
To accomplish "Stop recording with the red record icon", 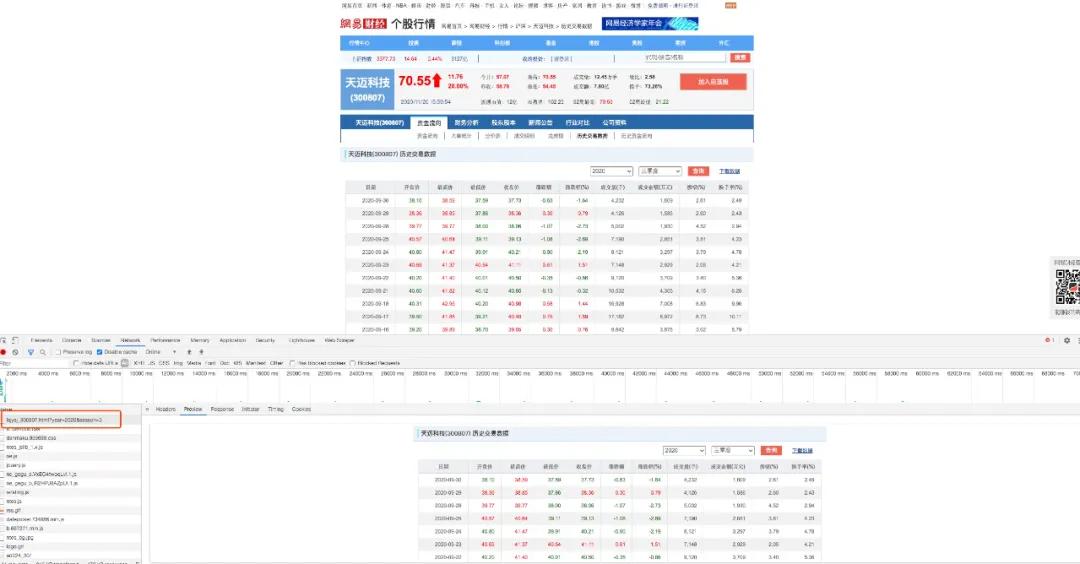I will click(3, 352).
